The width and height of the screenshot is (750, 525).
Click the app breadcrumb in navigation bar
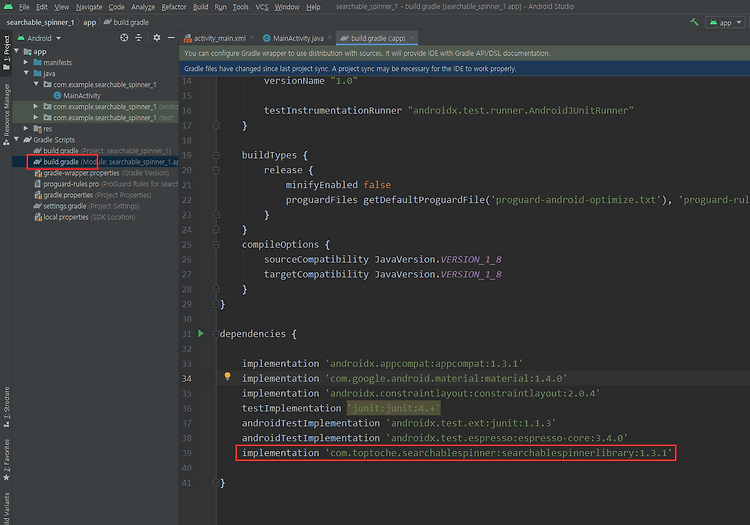click(x=89, y=22)
